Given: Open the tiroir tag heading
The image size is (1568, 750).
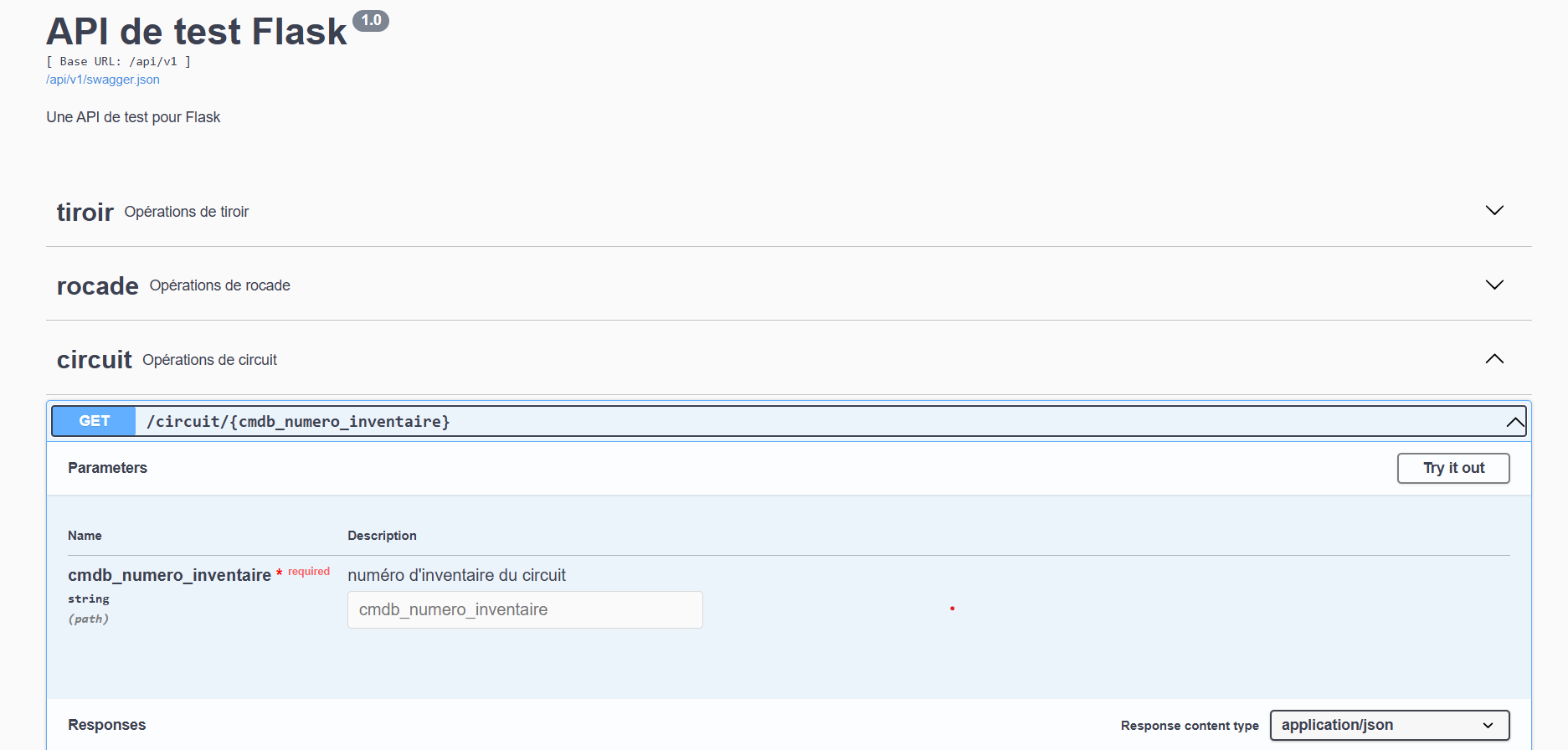Looking at the screenshot, I should click(85, 212).
